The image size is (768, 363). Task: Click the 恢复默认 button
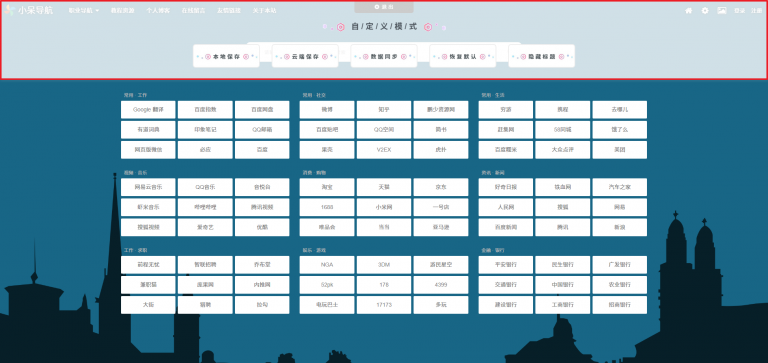(x=463, y=56)
